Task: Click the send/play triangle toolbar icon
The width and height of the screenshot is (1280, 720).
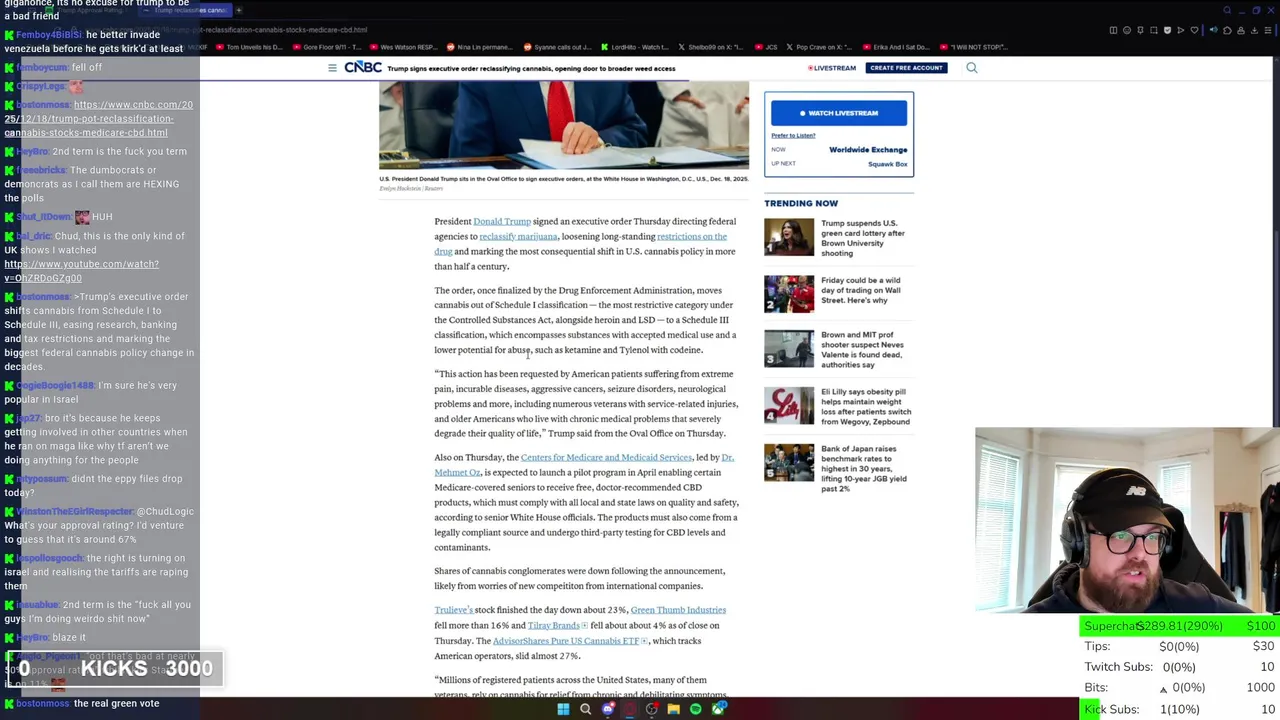Action: pos(1181,30)
